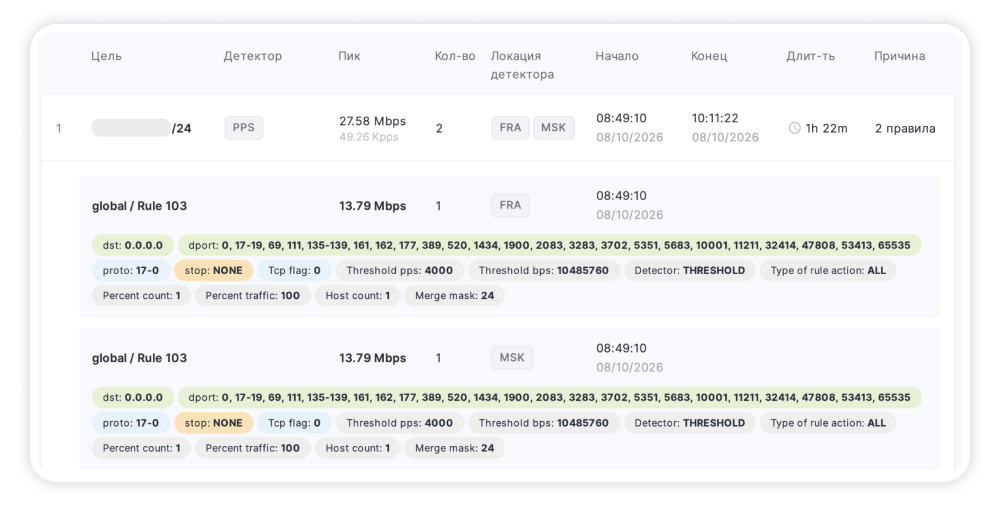Image resolution: width=1000 pixels, height=507 pixels.
Task: Click the FRA badge in attack row 1
Action: 510,128
